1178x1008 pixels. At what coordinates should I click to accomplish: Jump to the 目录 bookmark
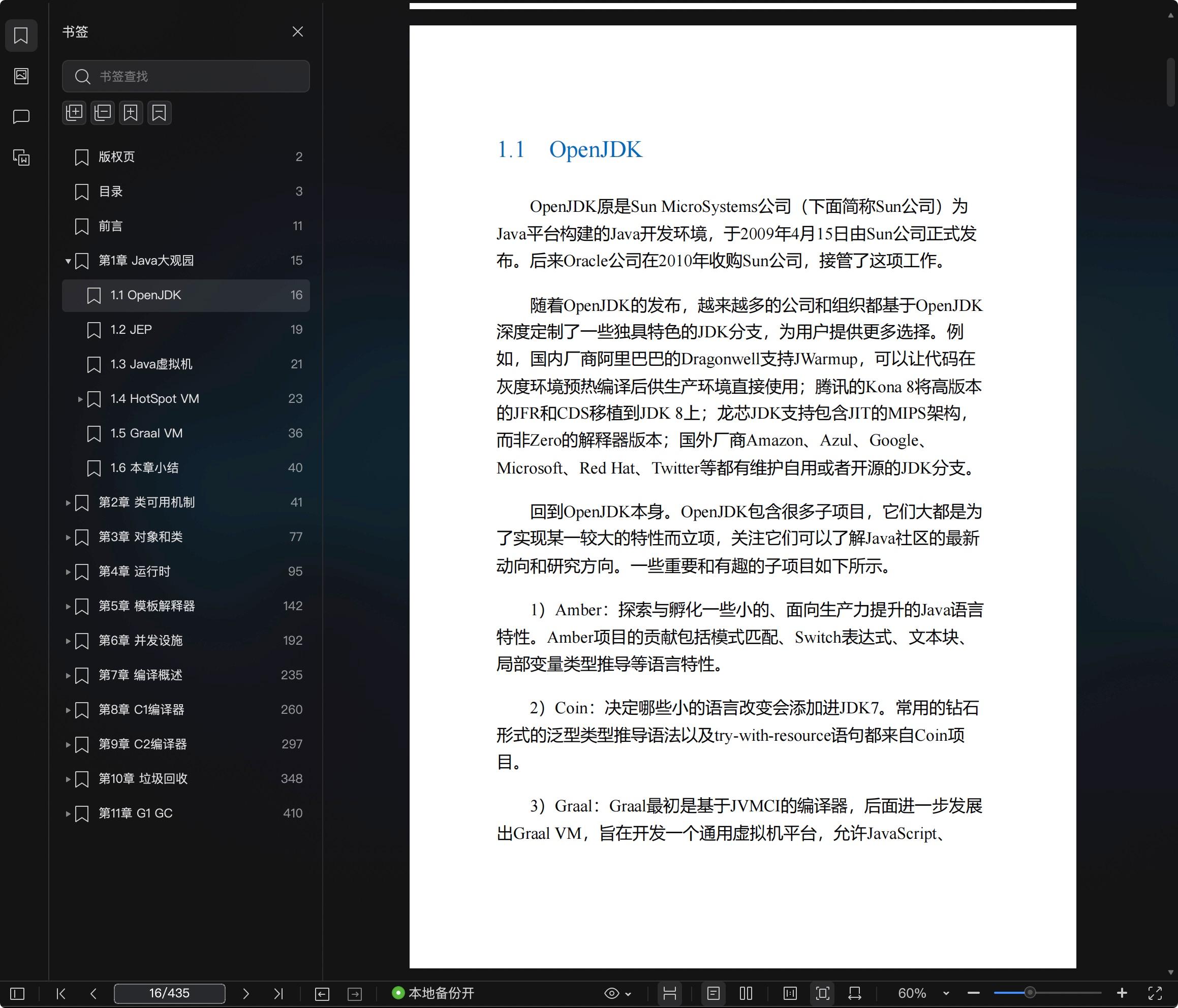[x=186, y=192]
